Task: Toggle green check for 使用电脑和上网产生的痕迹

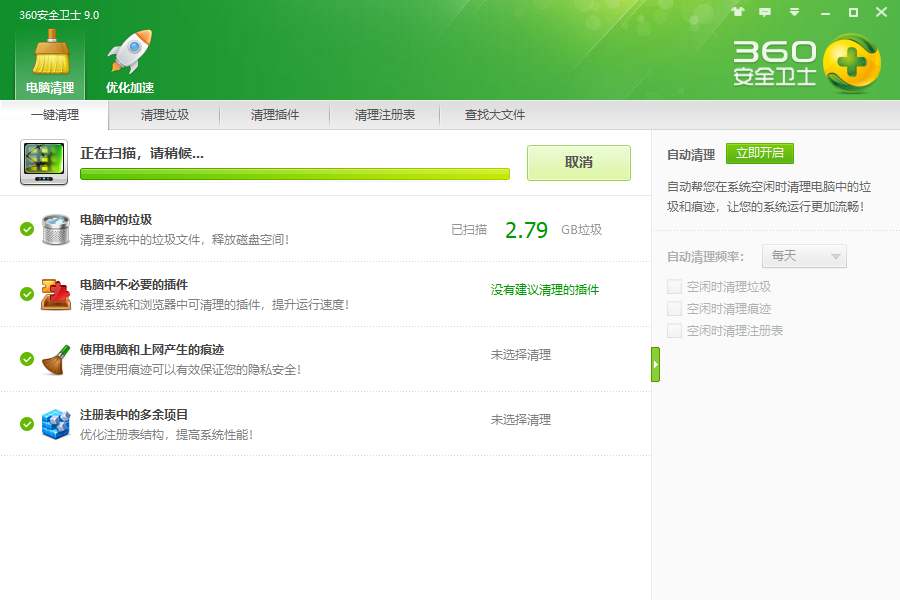Action: tap(27, 359)
